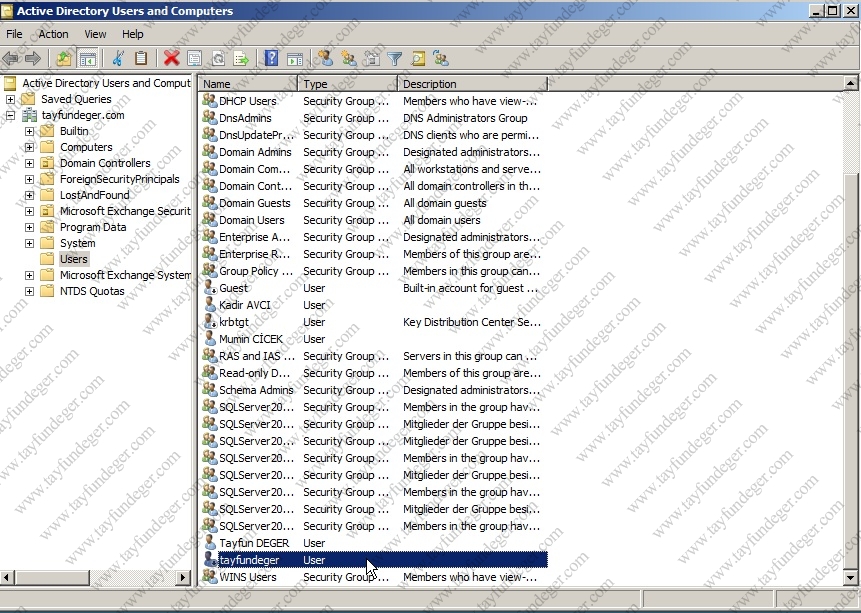Expand the Computers container
The image size is (861, 613).
[30, 147]
